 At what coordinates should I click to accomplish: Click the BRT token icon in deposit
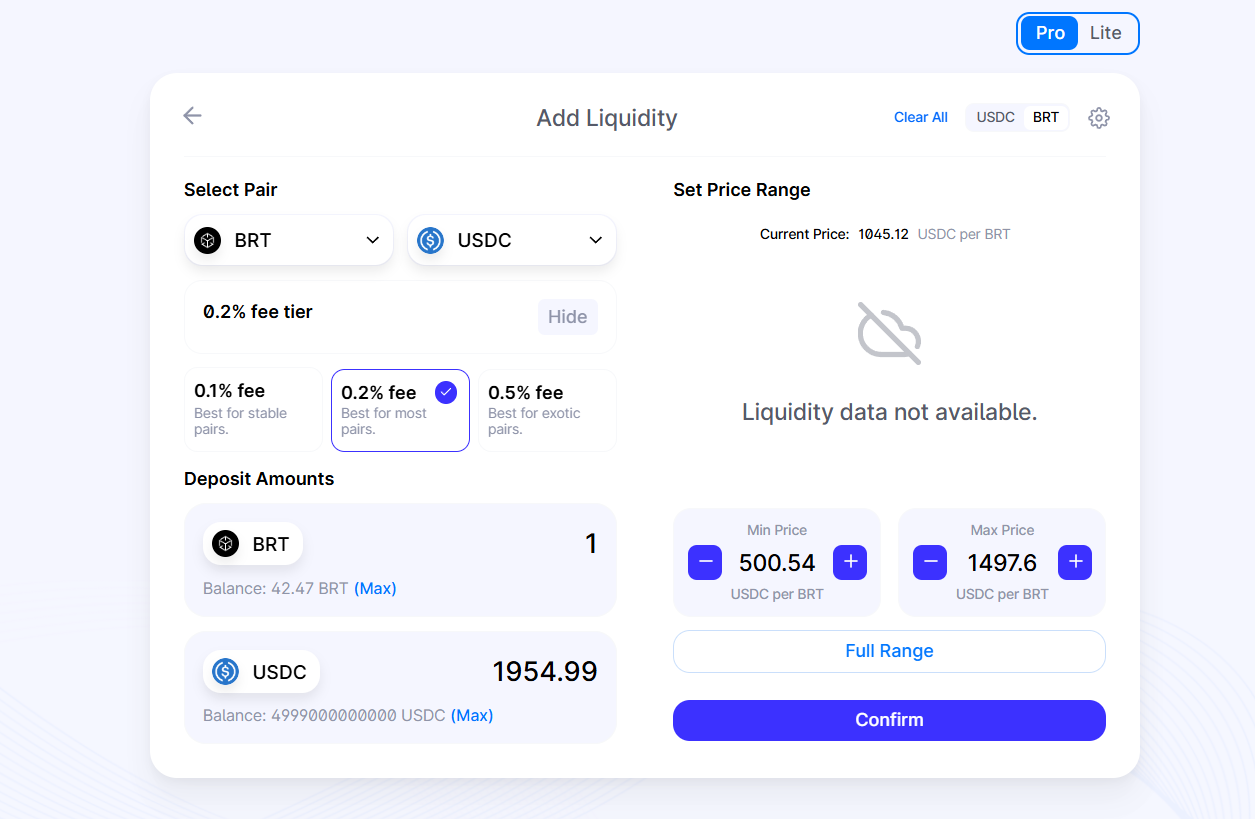[x=226, y=544]
